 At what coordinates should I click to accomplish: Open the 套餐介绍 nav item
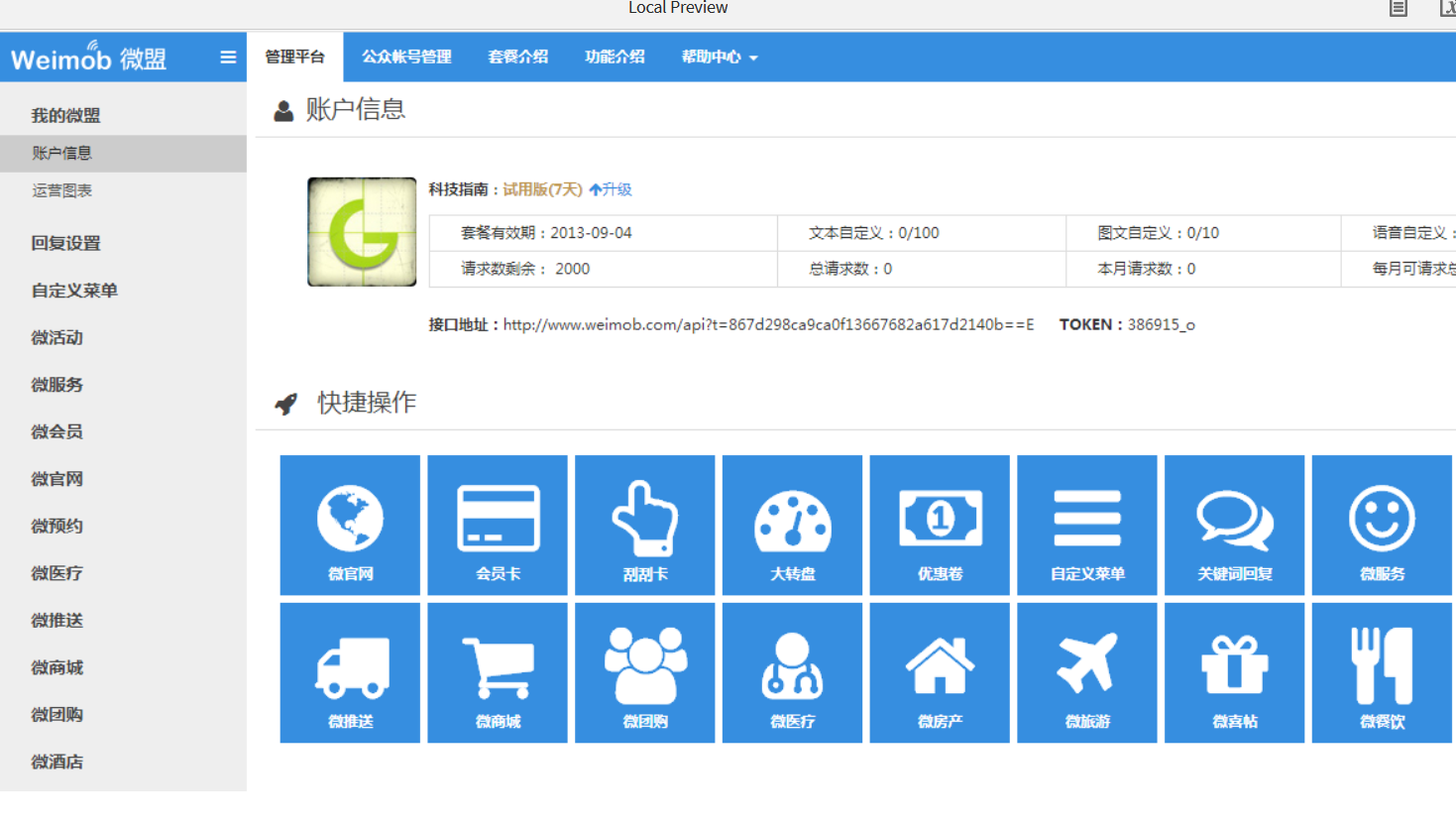(517, 57)
